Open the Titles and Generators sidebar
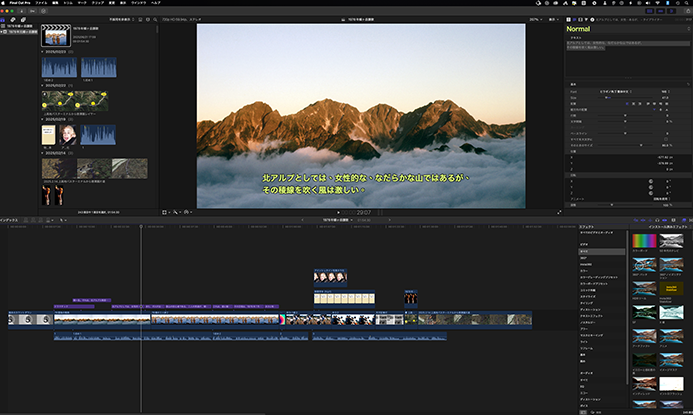 (x=23, y=19)
